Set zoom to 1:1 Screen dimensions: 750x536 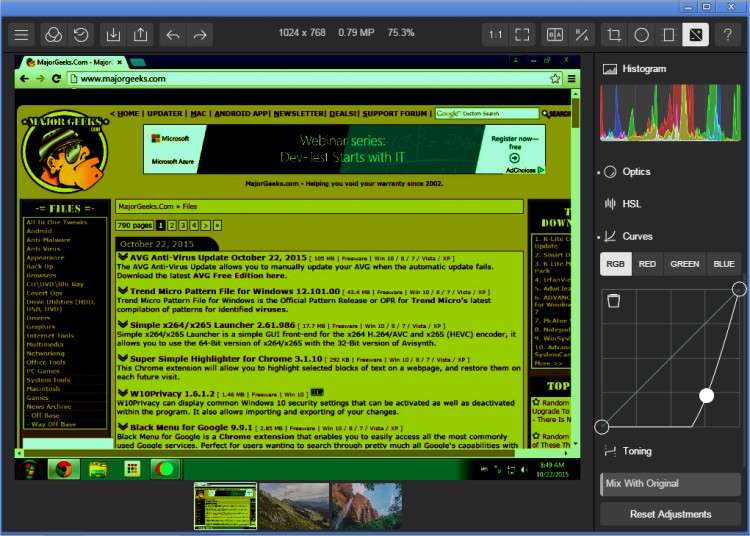click(x=496, y=34)
